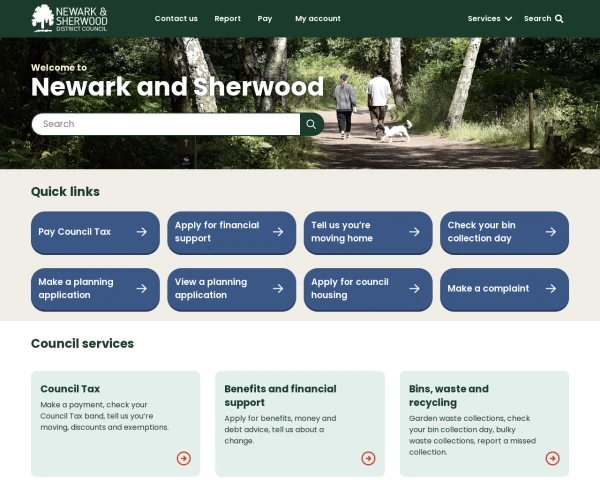
Task: Click the arrow on Make a complaint
Action: 551,288
